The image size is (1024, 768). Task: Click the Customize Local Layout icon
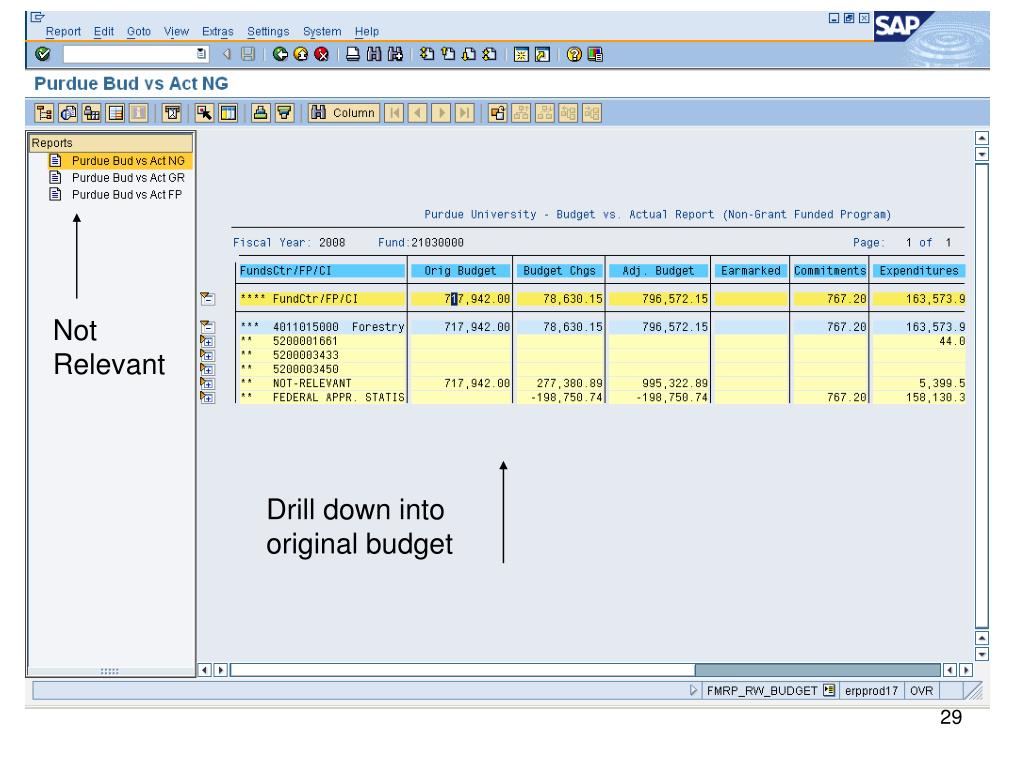(595, 54)
